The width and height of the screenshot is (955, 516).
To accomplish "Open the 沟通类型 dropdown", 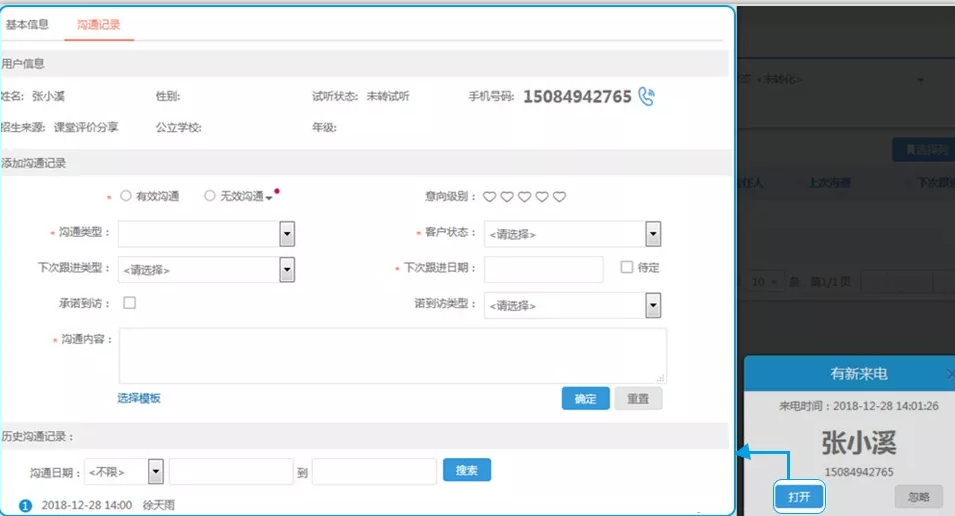I will 286,233.
